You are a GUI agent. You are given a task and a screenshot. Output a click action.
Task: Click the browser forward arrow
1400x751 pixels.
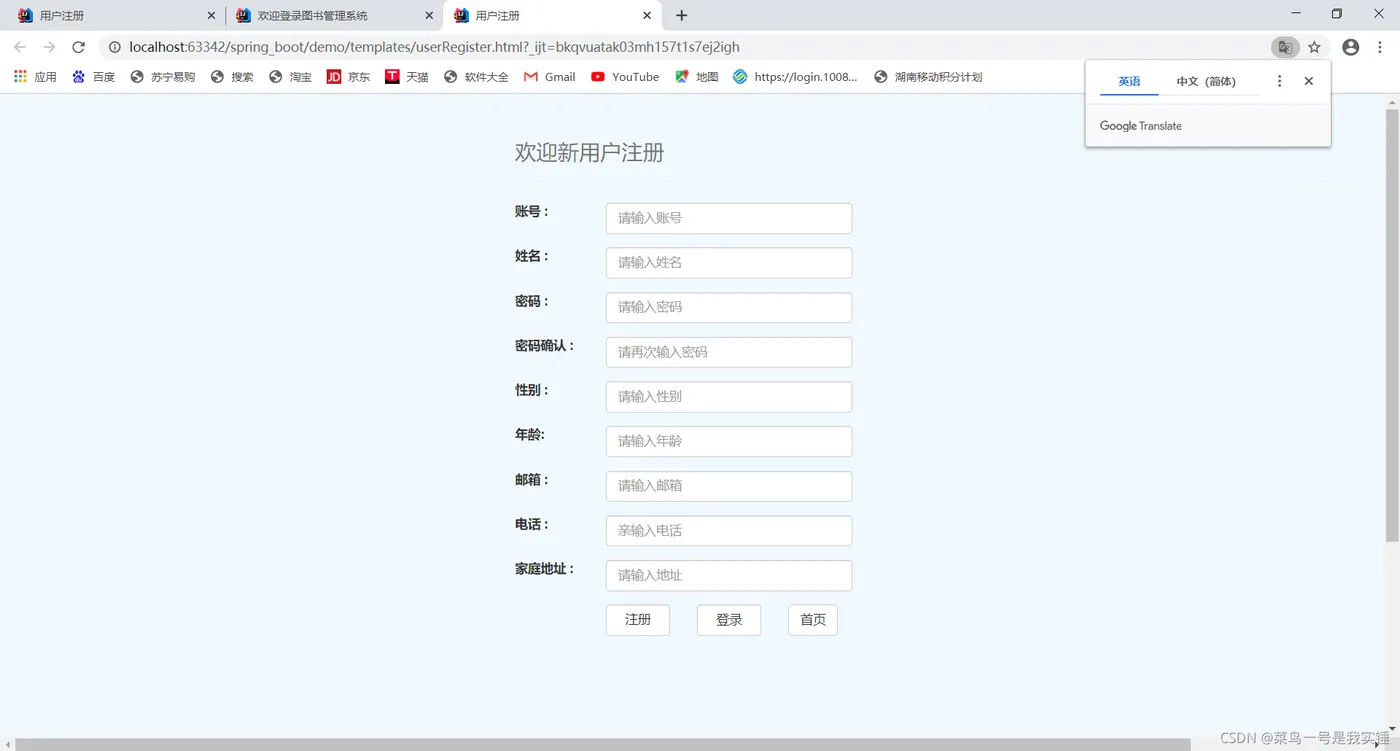tap(49, 47)
